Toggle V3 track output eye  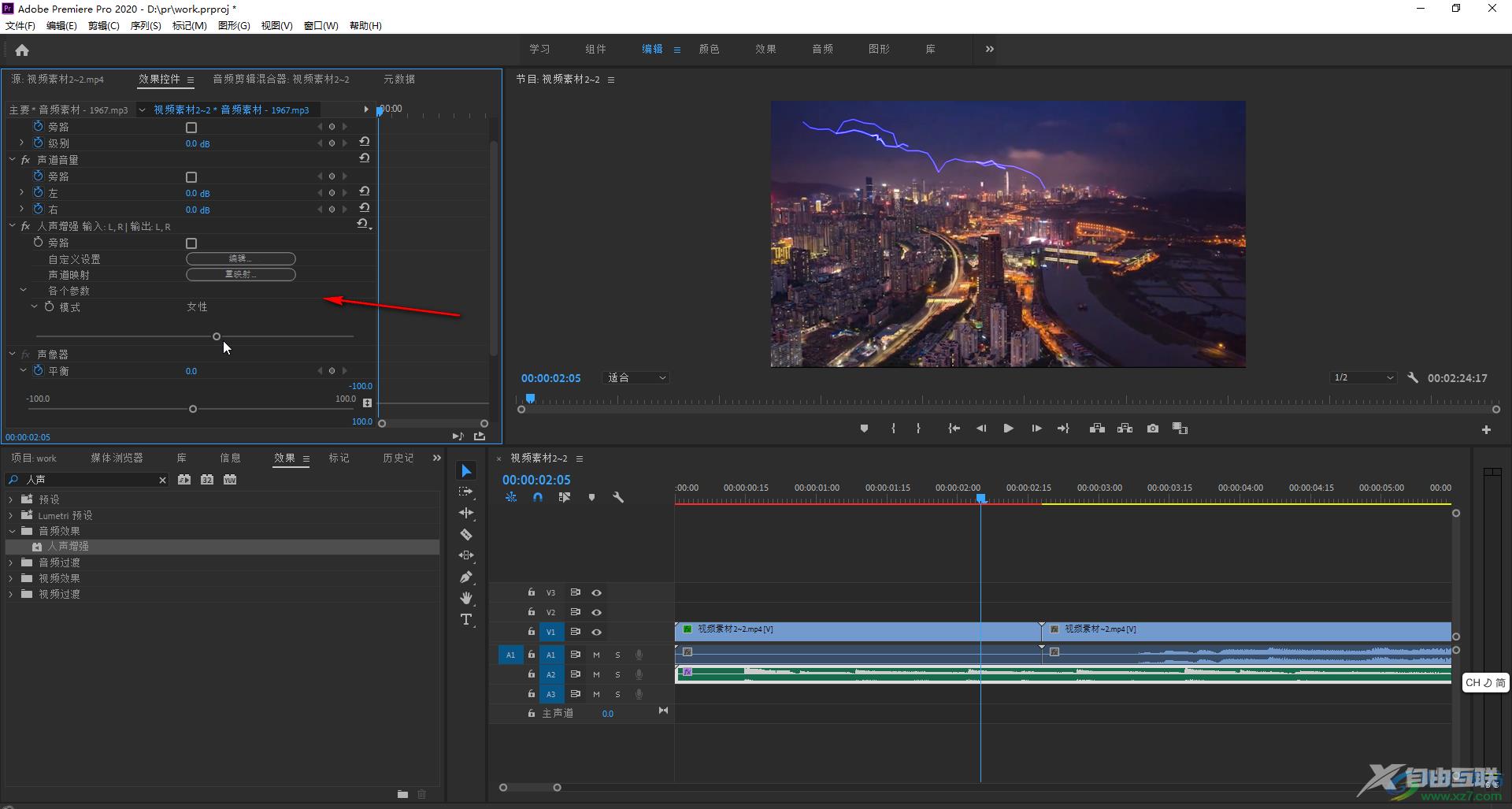(x=596, y=592)
